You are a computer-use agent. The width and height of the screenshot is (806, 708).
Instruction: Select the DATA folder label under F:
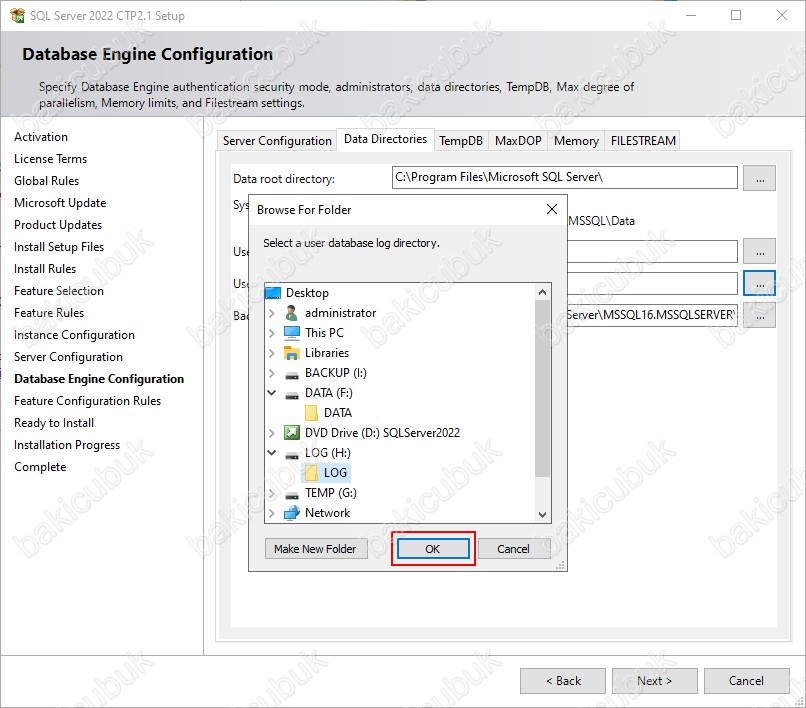click(x=338, y=413)
